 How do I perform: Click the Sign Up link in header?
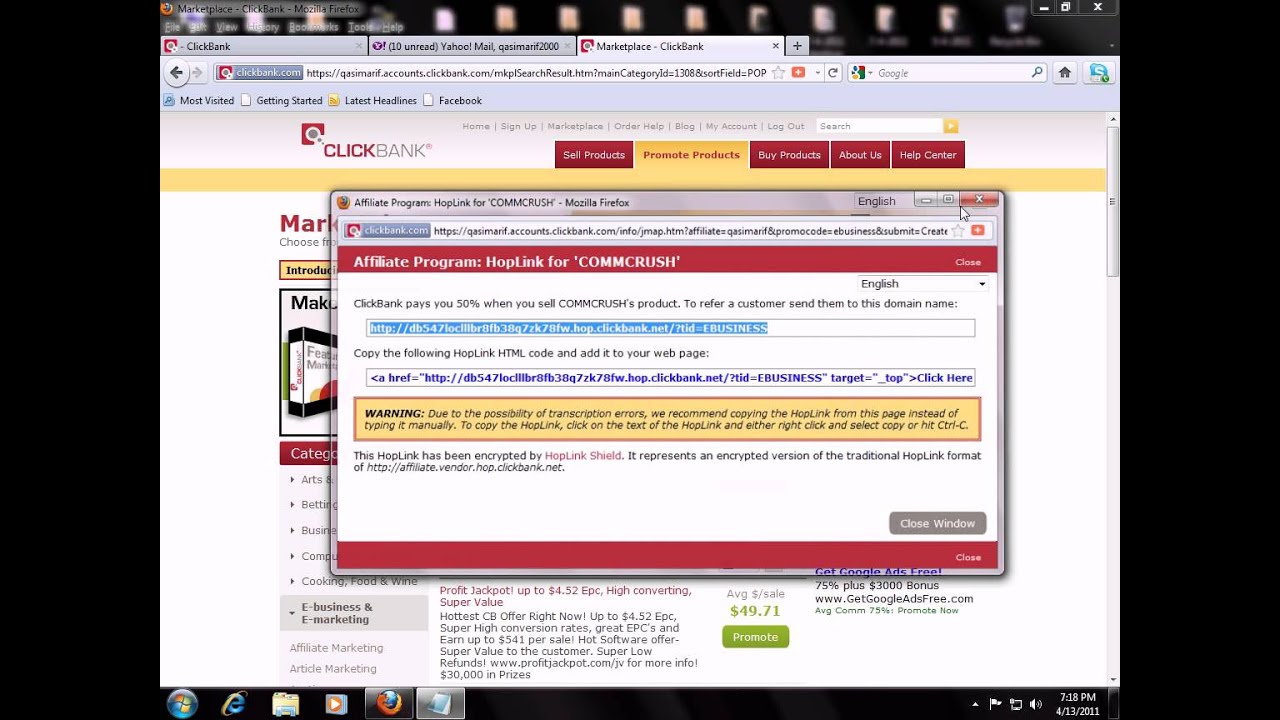(x=518, y=126)
